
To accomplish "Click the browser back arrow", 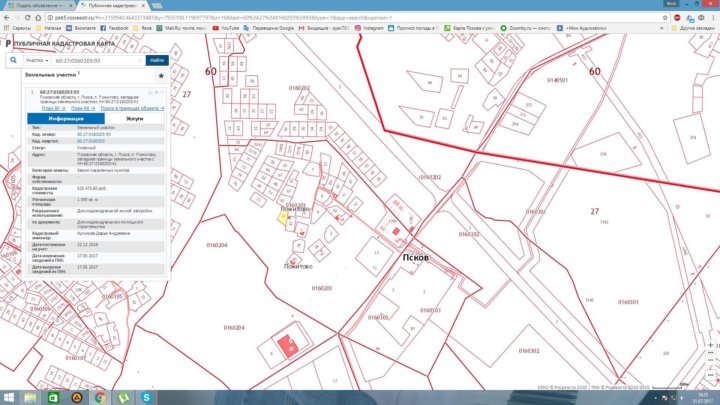I will tap(8, 17).
